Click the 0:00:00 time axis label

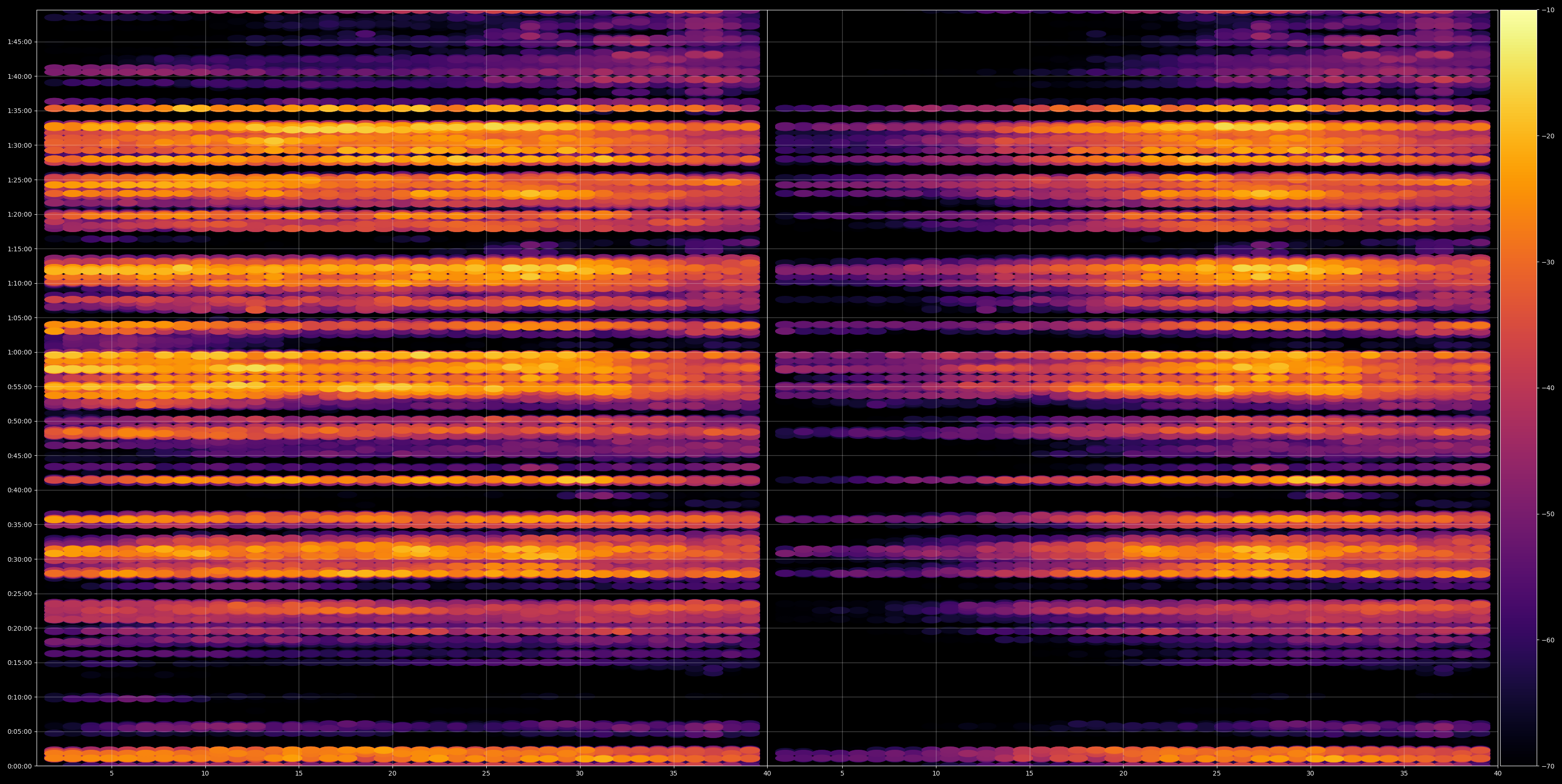[19, 766]
